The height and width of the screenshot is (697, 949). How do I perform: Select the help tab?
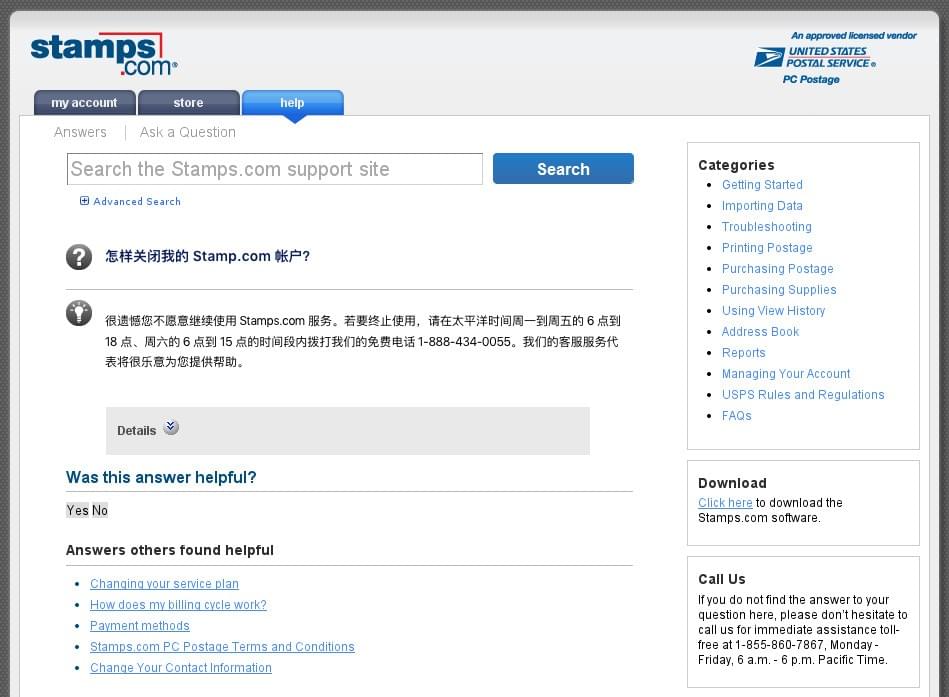pos(292,103)
